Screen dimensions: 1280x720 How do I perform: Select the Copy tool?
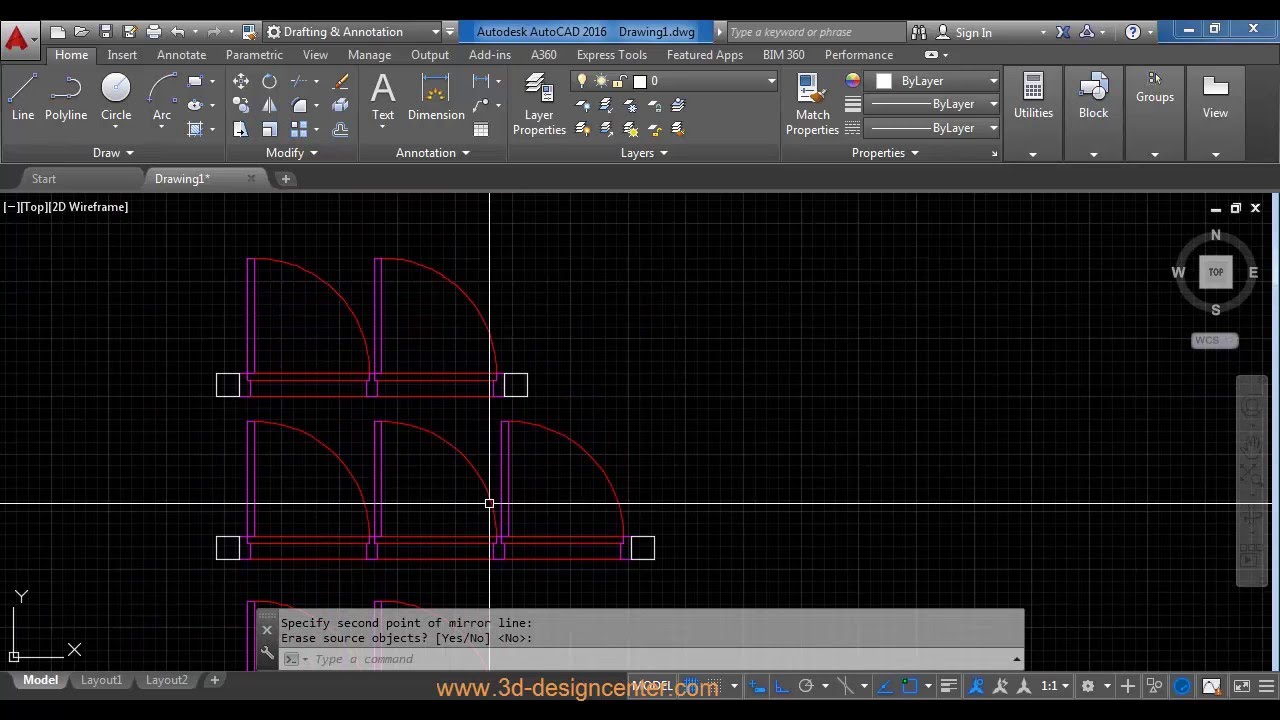point(241,105)
